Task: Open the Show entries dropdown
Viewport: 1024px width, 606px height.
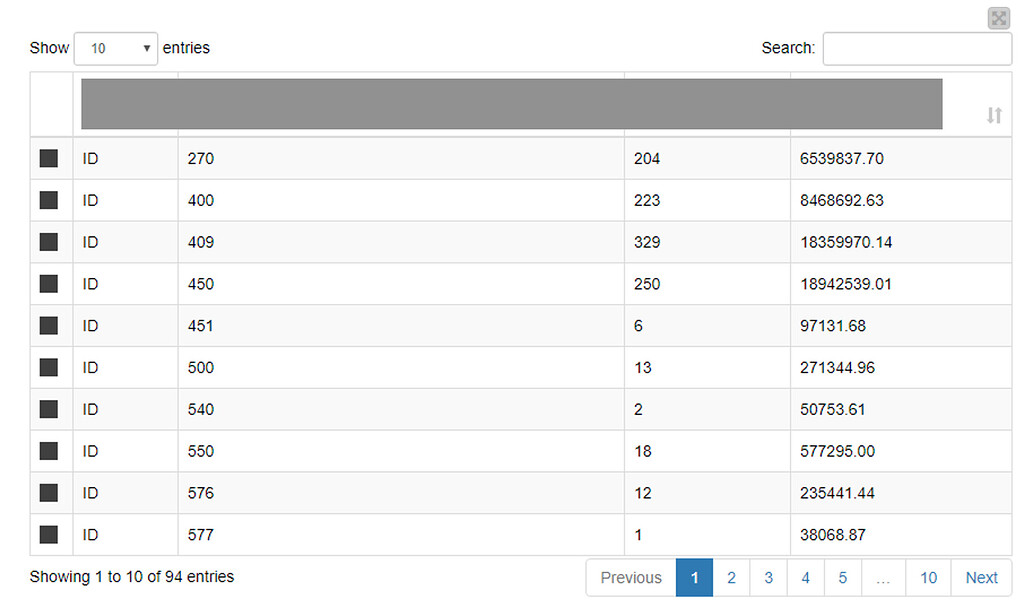Action: point(116,48)
